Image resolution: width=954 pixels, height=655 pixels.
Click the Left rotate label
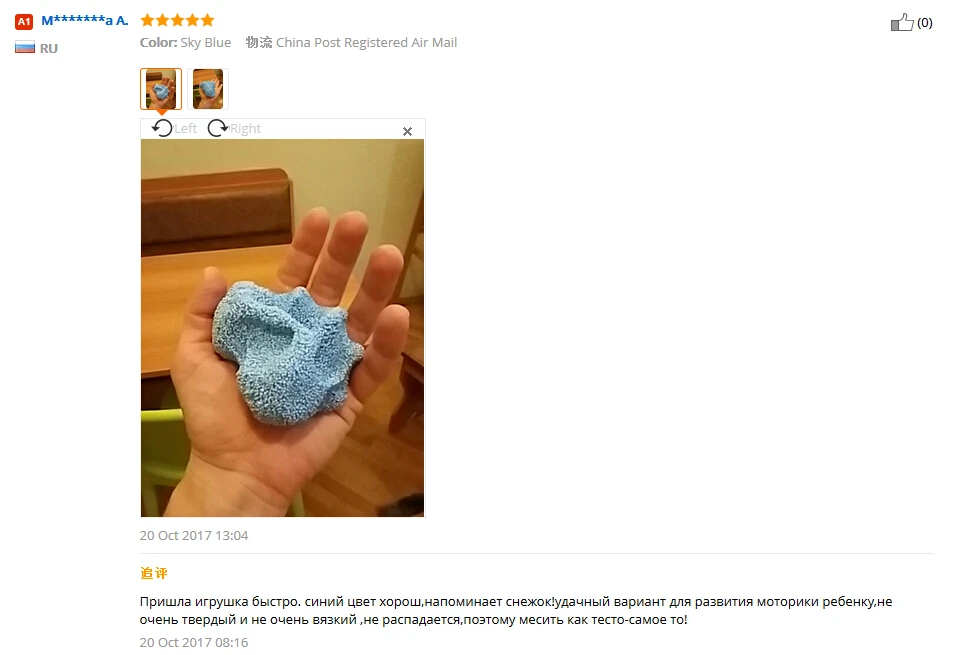tap(186, 128)
